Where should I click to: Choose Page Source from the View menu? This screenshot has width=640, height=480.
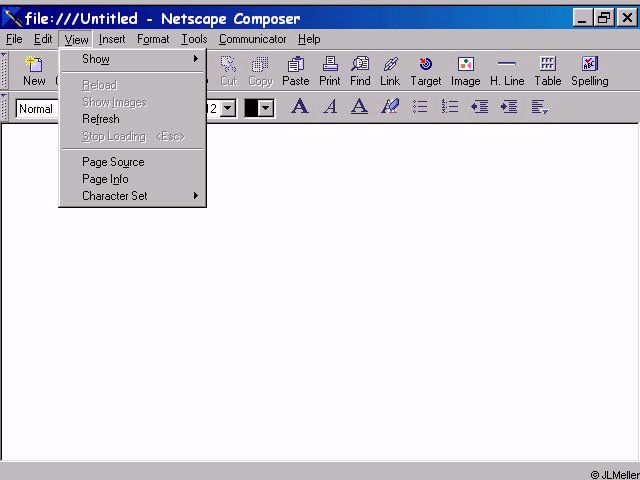click(132, 162)
